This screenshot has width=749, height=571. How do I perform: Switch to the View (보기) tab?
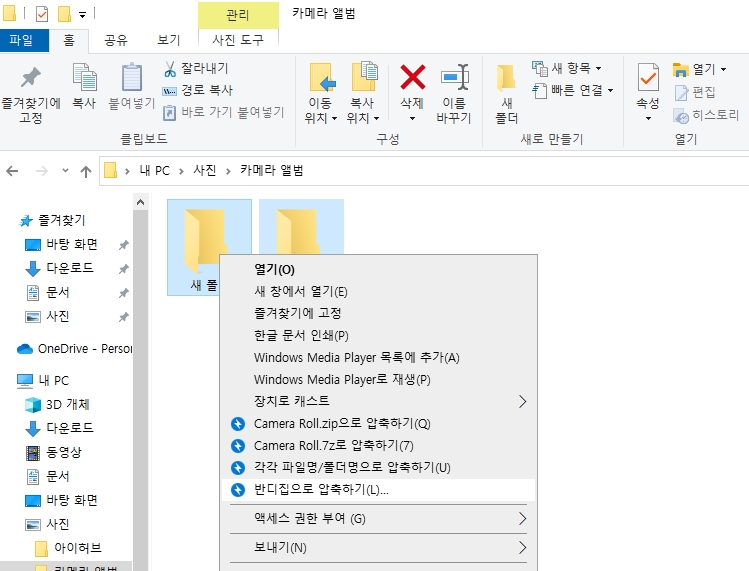[x=169, y=40]
